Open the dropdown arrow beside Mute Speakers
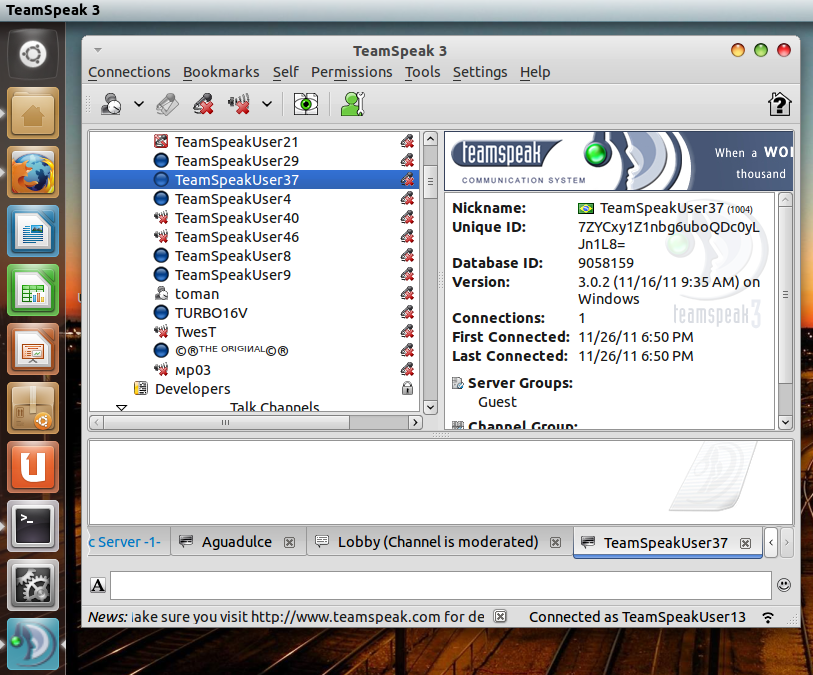Viewport: 813px width, 675px height. (267, 104)
